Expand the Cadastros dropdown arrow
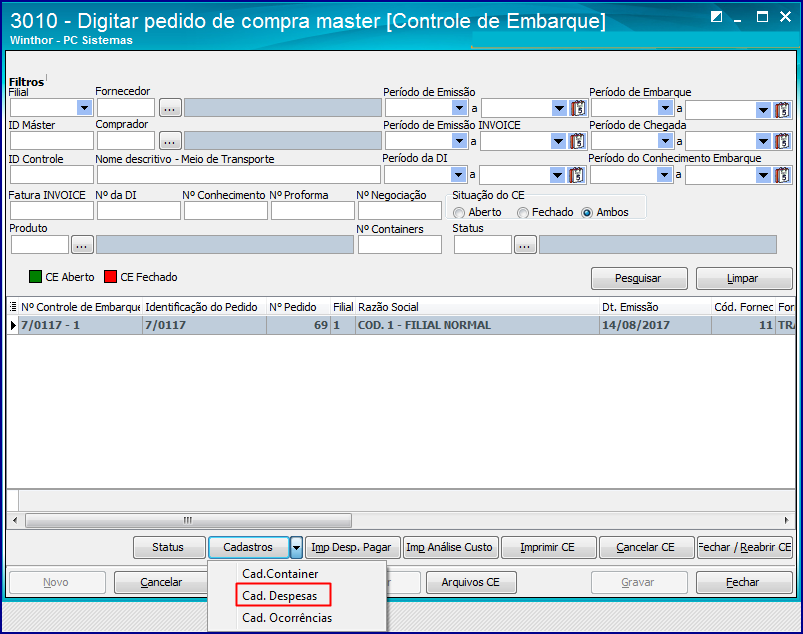Screen dimensions: 803x634 click(x=297, y=547)
